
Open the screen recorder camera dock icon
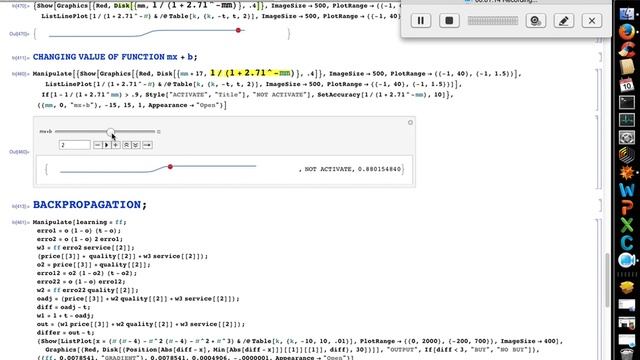627,260
